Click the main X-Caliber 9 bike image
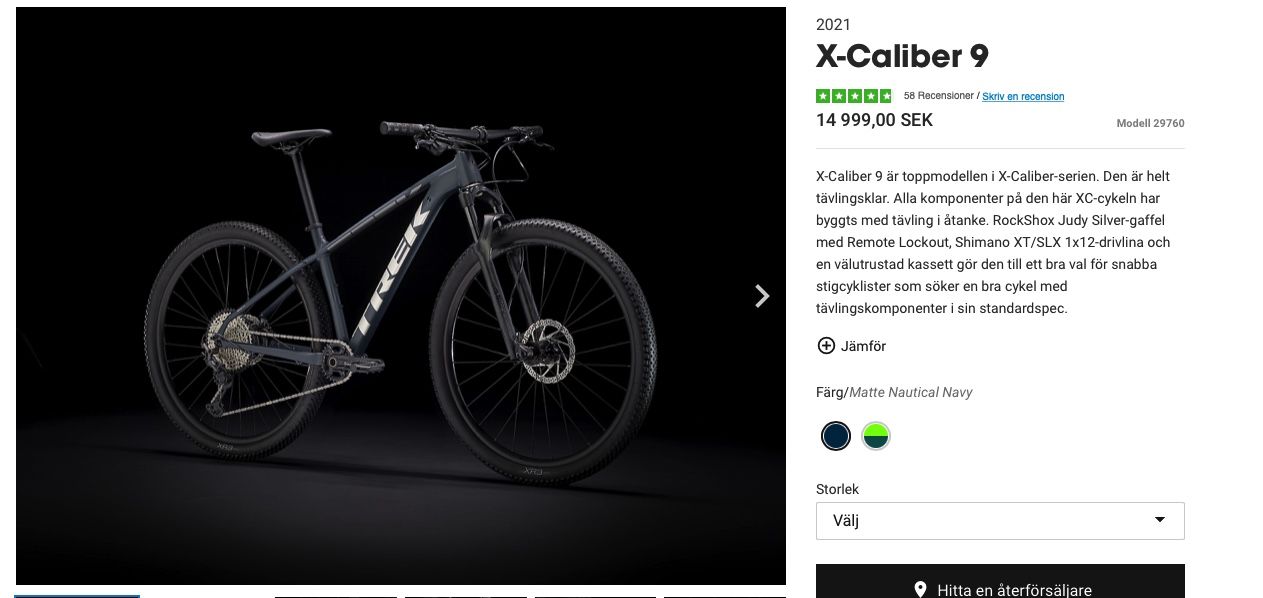The image size is (1263, 598). point(401,296)
